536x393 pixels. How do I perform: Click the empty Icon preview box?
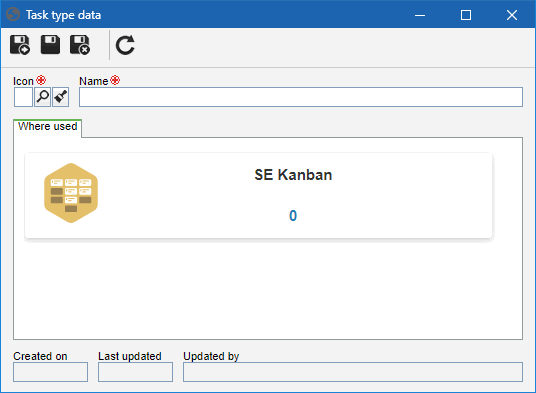pyautogui.click(x=23, y=97)
